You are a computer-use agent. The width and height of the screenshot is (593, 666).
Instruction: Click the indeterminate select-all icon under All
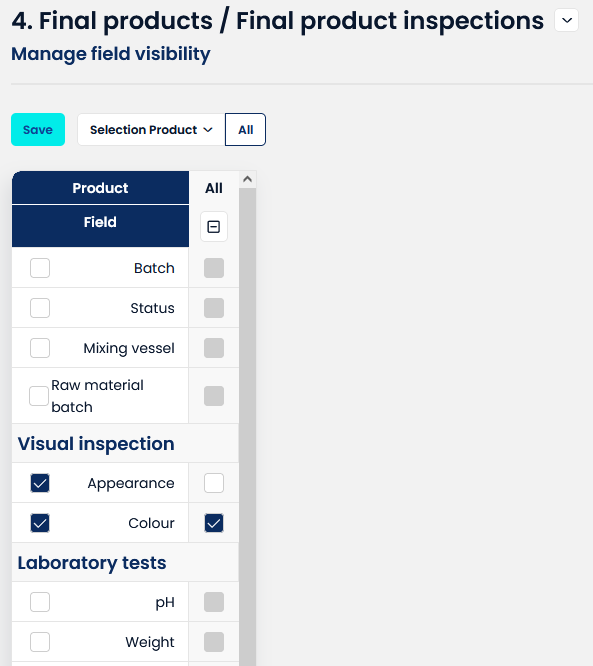click(x=214, y=227)
